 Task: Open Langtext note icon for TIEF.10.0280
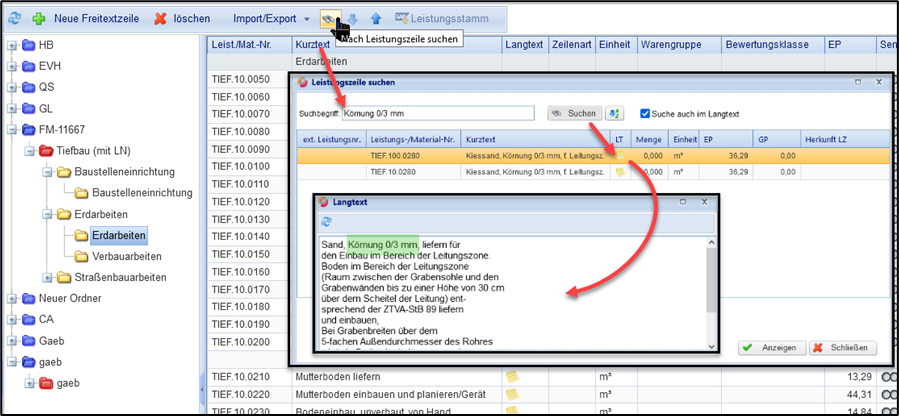(x=620, y=172)
